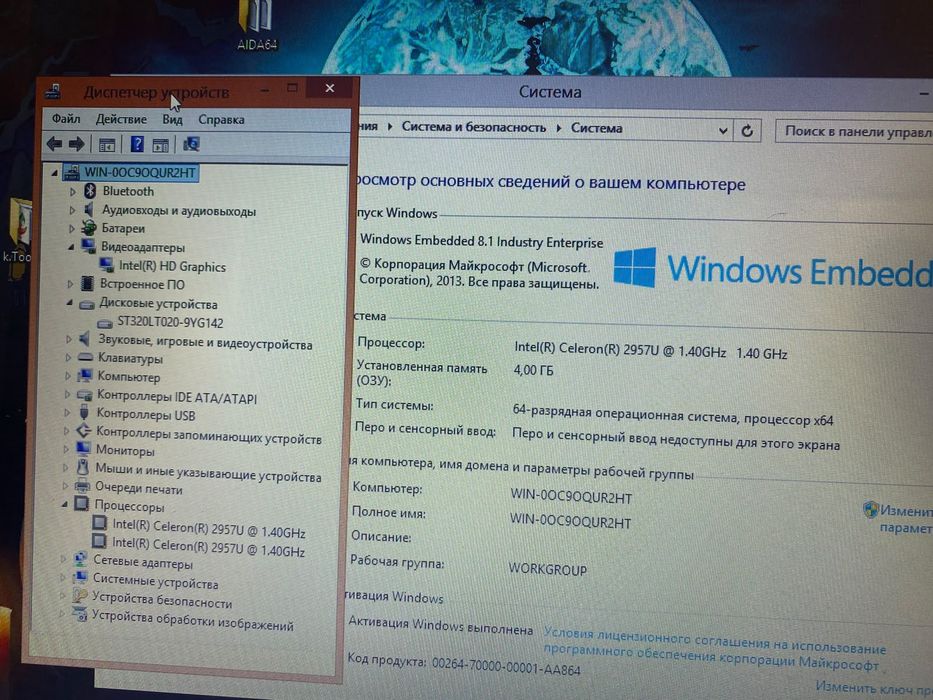This screenshot has width=933, height=700.
Task: Expand Аудиовходы и аудиовыходы node
Action: pos(72,210)
